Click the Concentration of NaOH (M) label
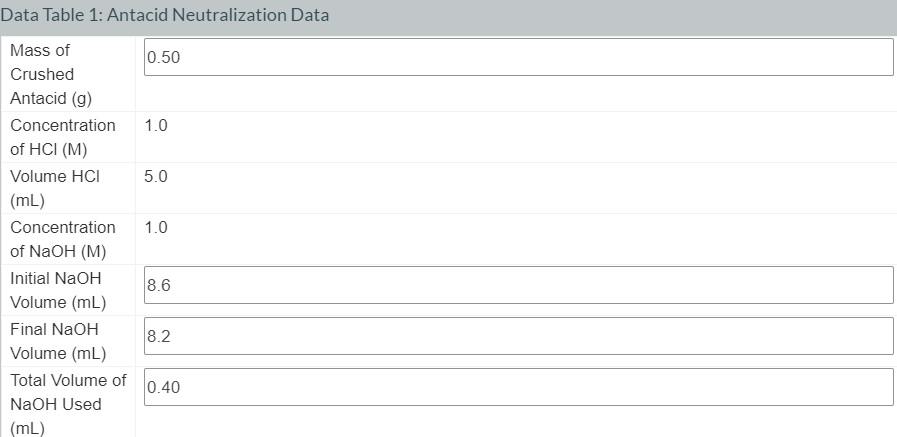This screenshot has height=437, width=897. pos(63,239)
